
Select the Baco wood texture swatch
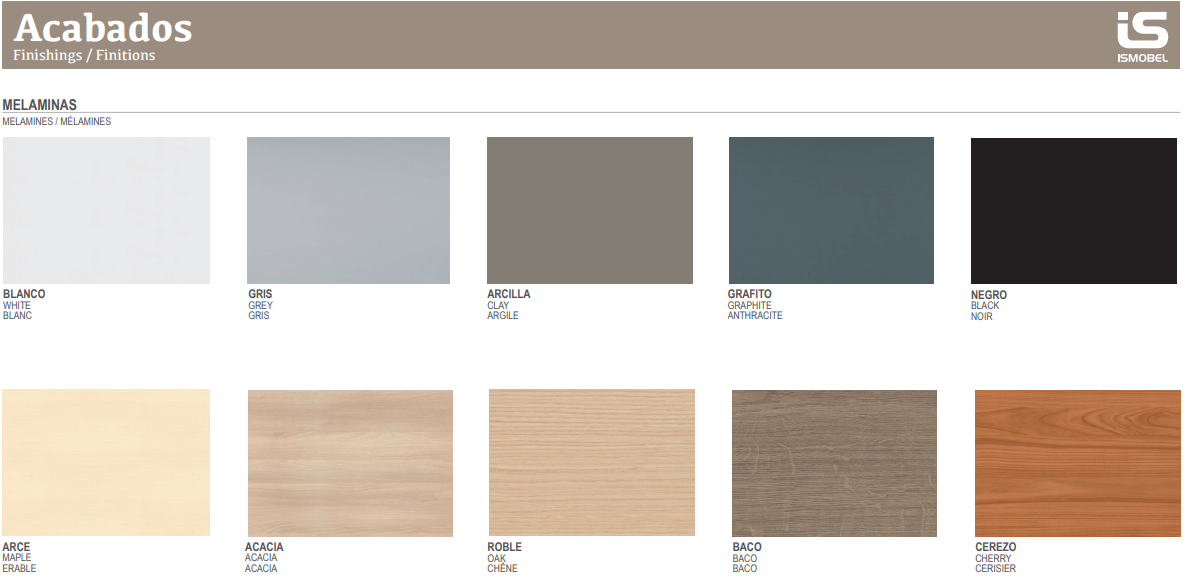tap(834, 463)
